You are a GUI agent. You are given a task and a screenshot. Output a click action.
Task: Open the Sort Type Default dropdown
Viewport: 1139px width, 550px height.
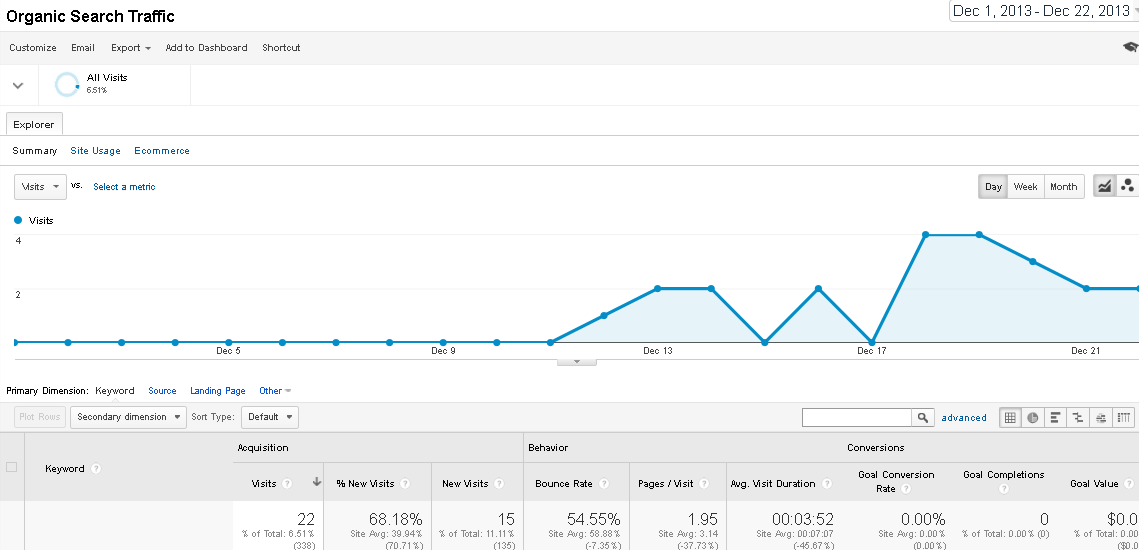click(270, 417)
